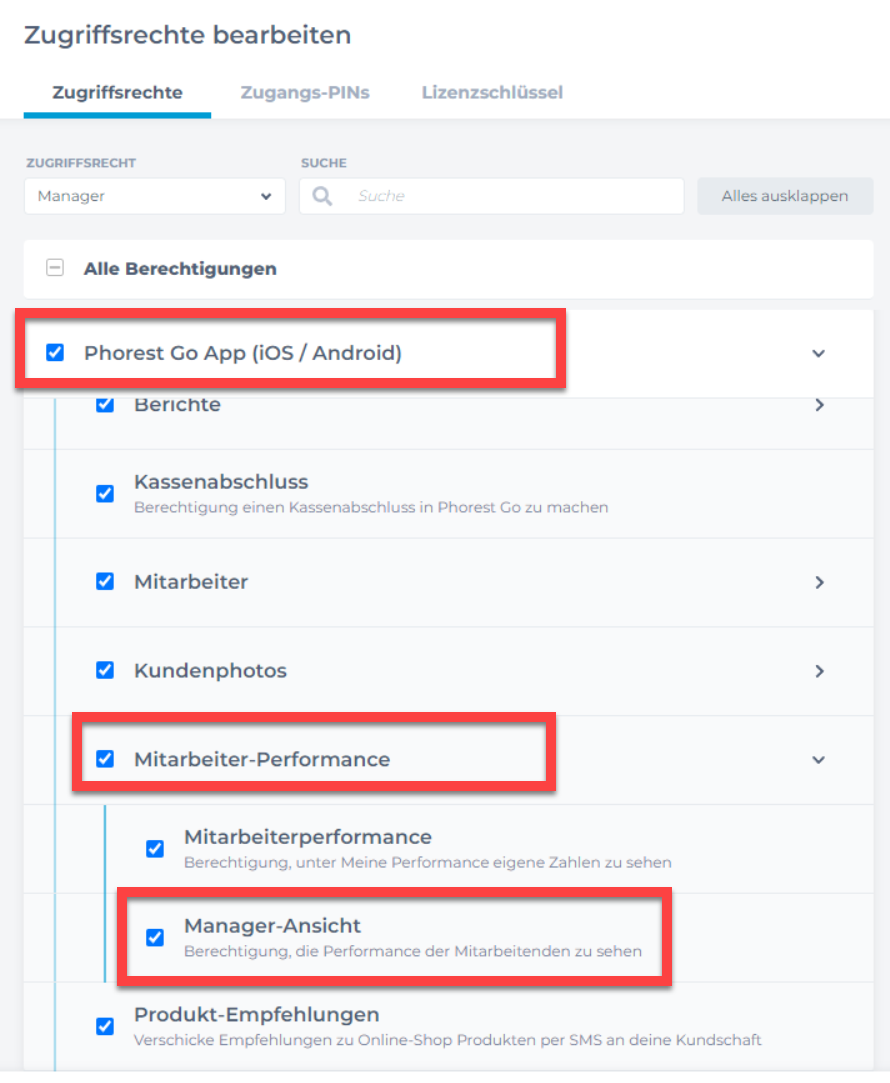
Task: Click the Berichte label
Action: click(x=177, y=405)
